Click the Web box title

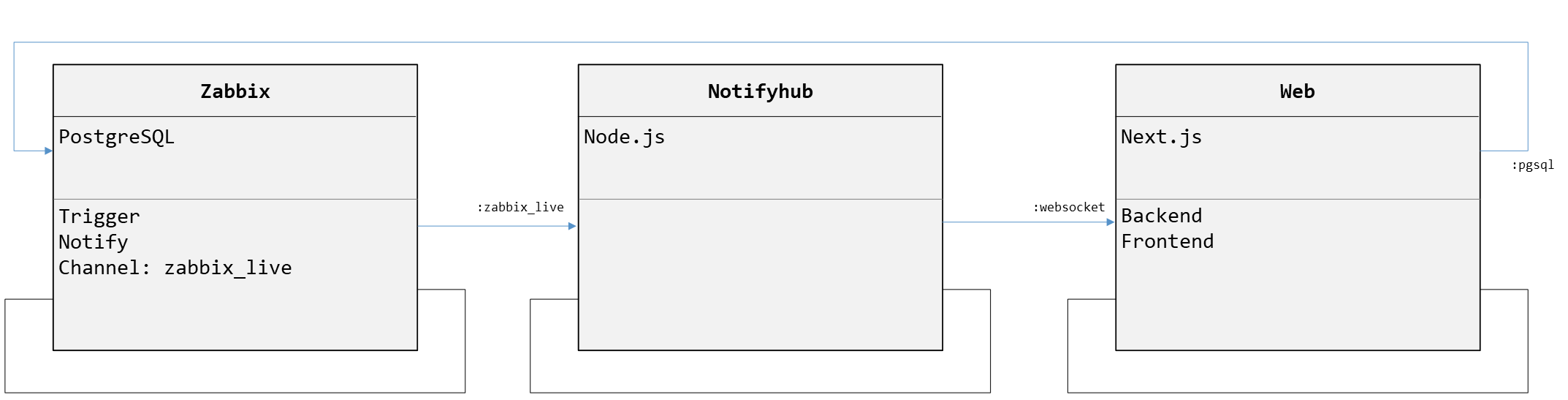coord(1297,91)
